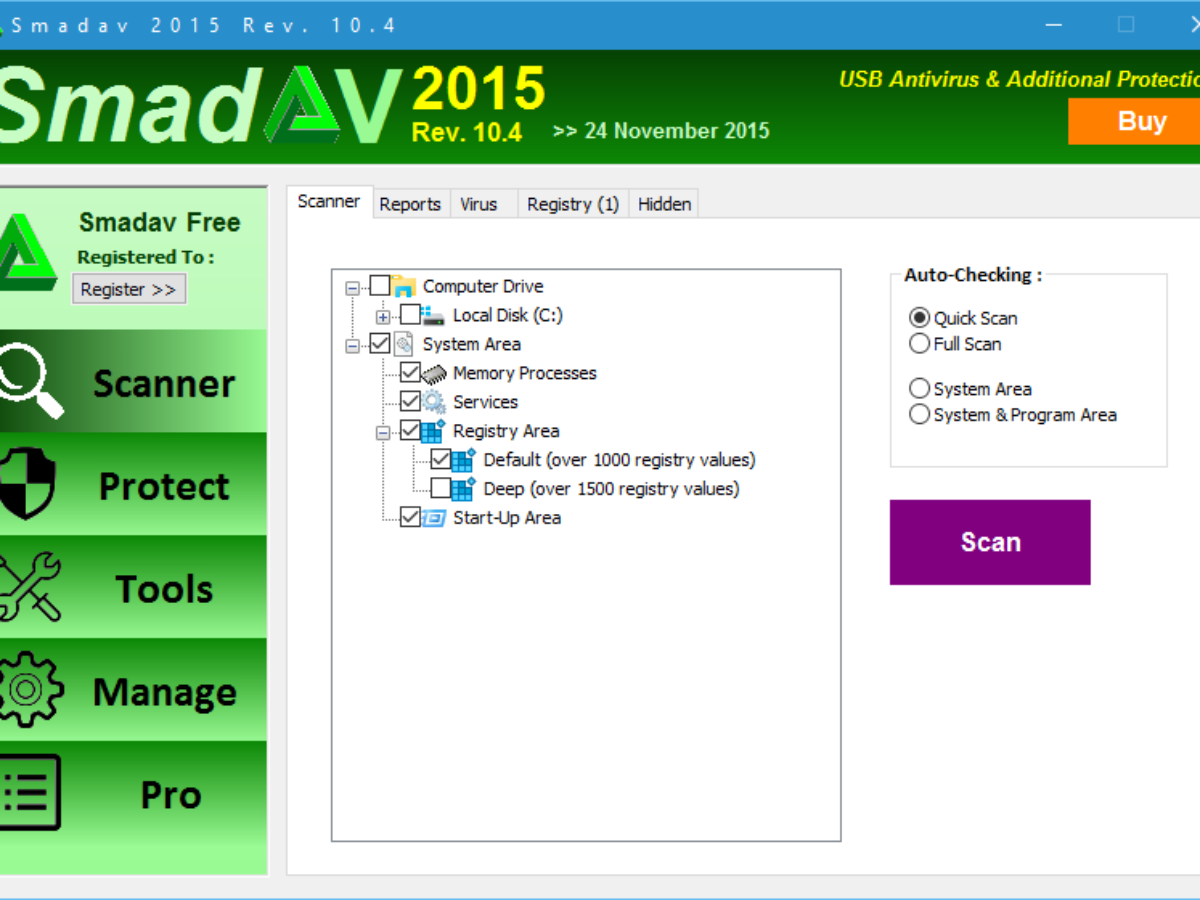Collapse the Registry Area tree node
1200x900 pixels.
click(382, 433)
